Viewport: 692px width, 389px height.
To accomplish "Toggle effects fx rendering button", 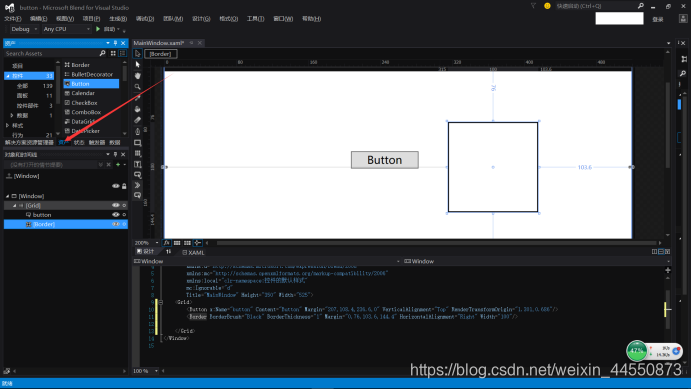I will (x=167, y=243).
